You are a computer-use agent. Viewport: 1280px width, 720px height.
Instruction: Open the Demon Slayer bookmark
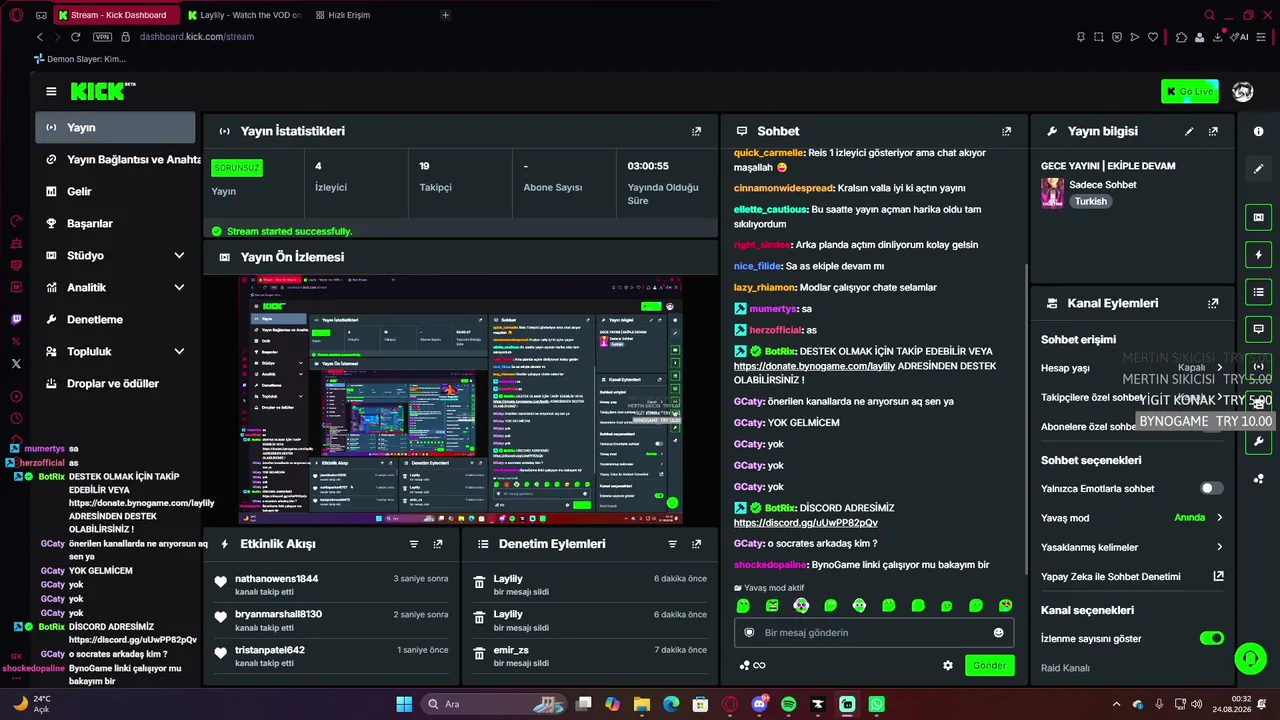click(79, 59)
